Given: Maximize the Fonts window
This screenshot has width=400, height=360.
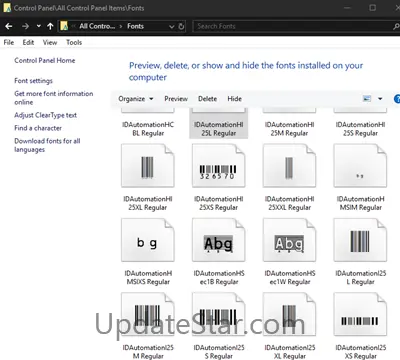Looking at the screenshot, I should coord(373,7).
